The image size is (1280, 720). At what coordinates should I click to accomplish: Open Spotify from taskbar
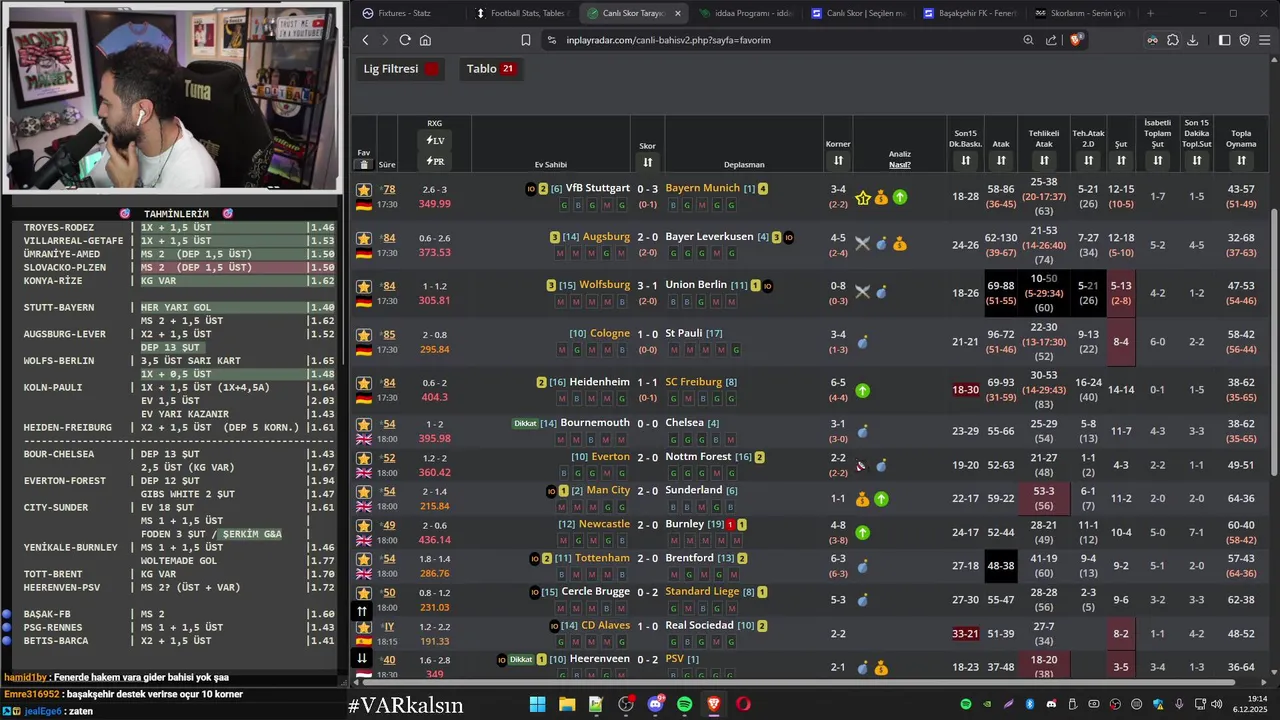click(684, 704)
